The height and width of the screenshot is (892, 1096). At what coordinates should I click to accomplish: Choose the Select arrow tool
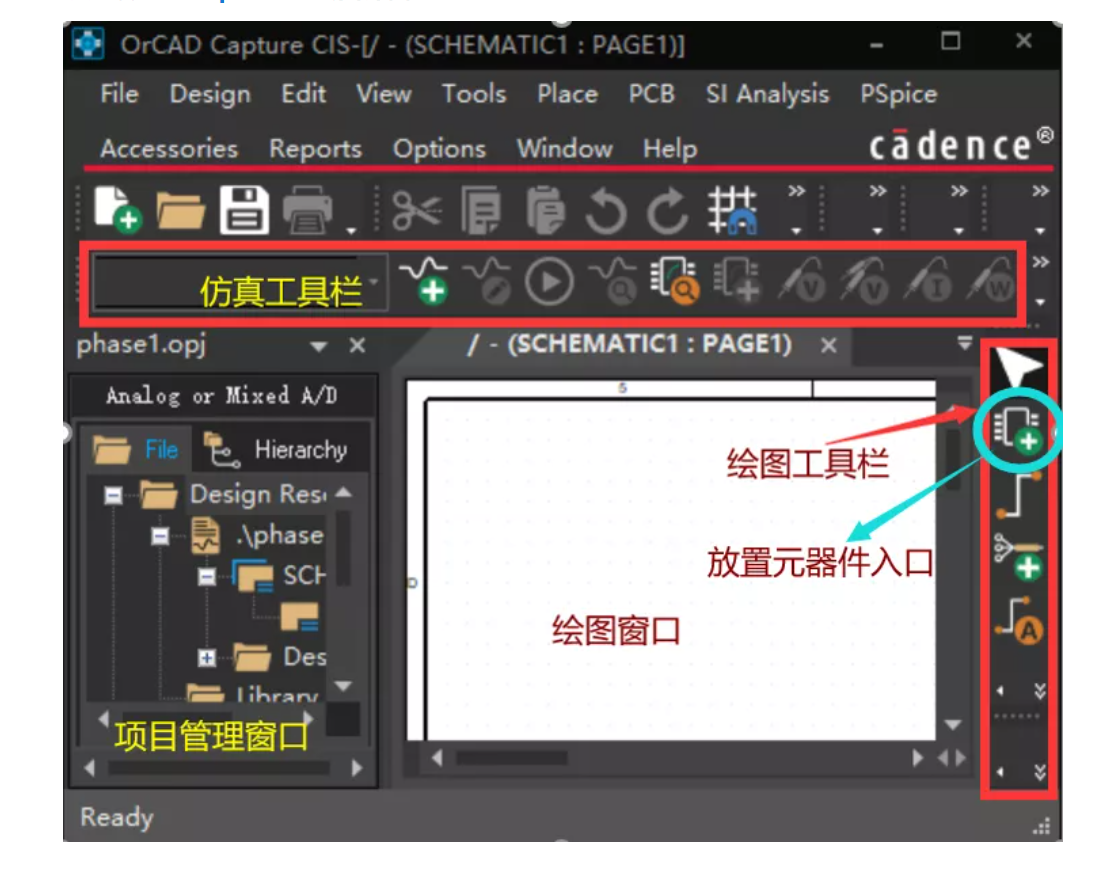(x=1018, y=366)
